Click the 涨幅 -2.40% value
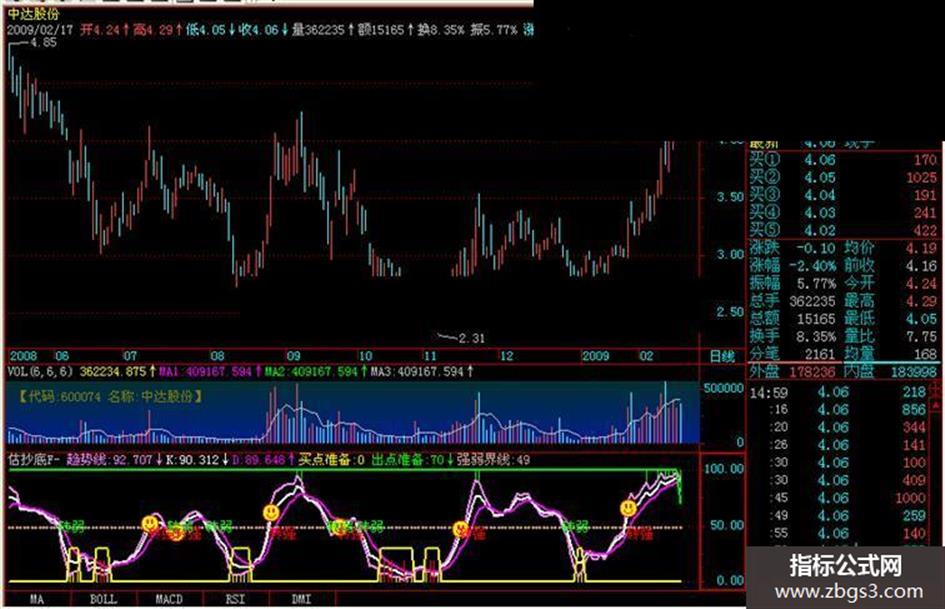 814,265
